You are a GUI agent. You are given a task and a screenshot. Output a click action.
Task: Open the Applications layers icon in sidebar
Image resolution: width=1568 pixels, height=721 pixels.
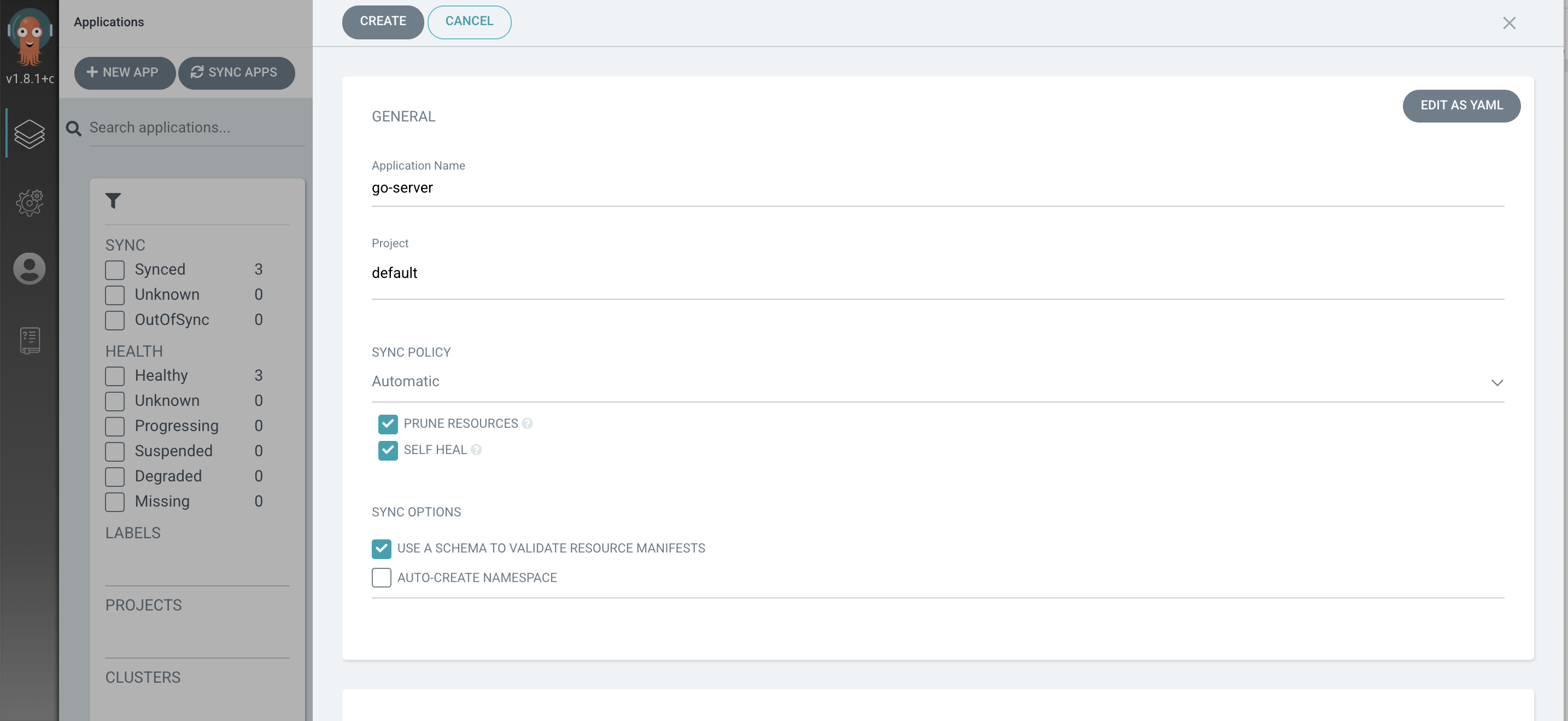(29, 133)
